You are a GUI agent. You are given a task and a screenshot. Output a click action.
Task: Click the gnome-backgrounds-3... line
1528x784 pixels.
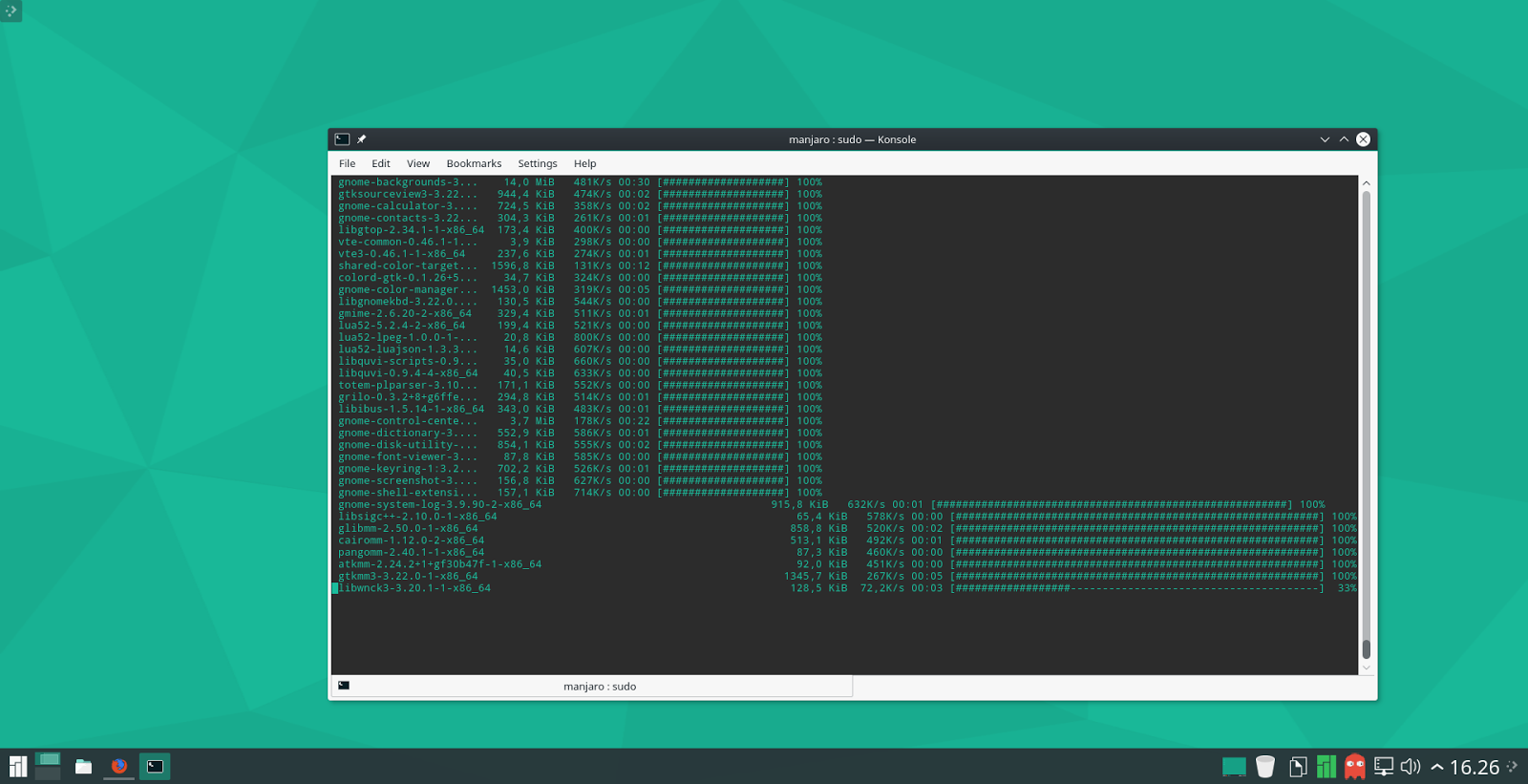580,181
